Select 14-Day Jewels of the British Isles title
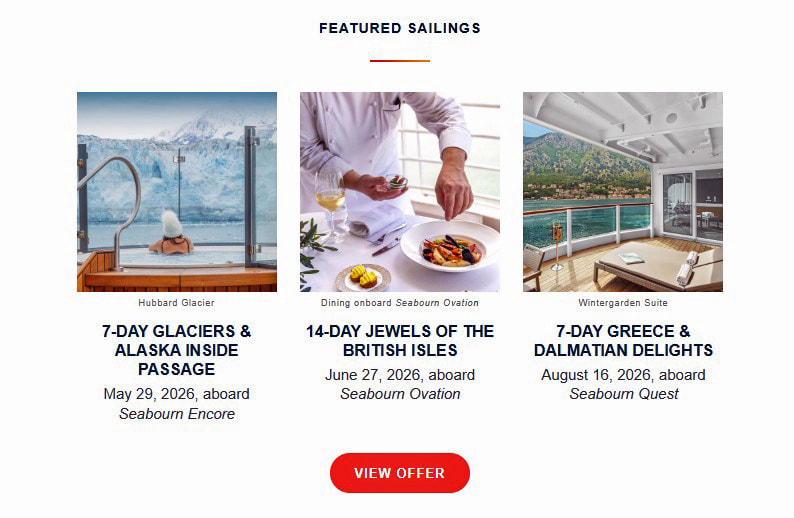Screen dimensions: 794x518 pyautogui.click(x=400, y=341)
